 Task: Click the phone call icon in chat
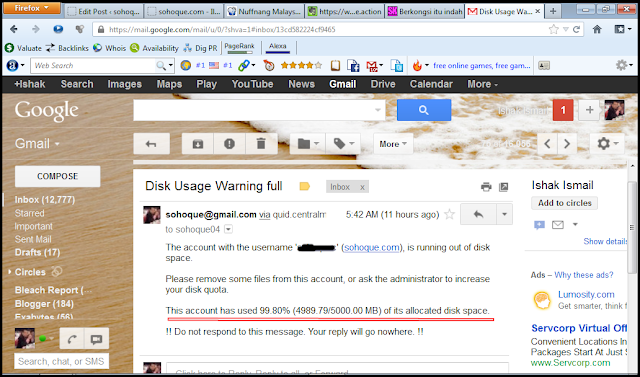[72, 339]
